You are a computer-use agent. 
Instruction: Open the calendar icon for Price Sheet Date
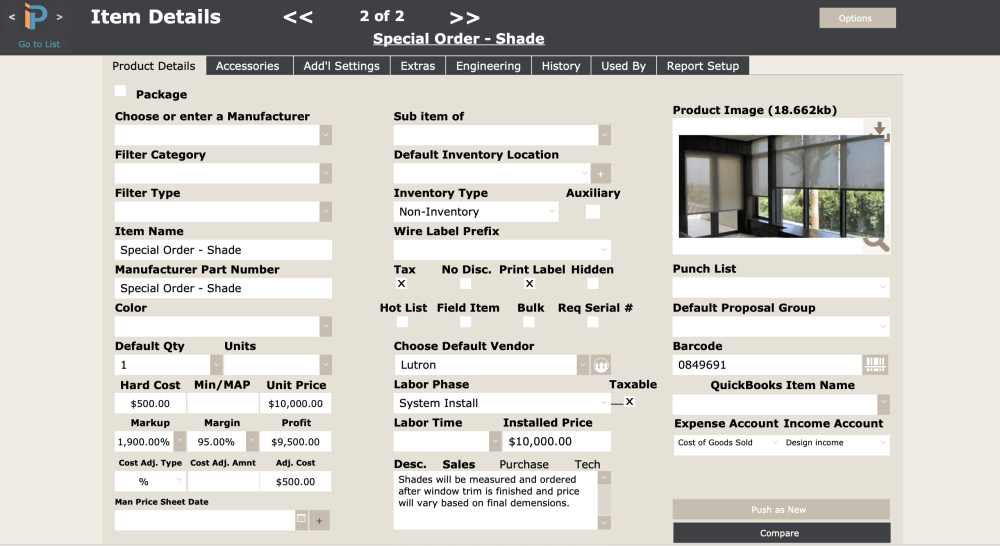tap(302, 519)
